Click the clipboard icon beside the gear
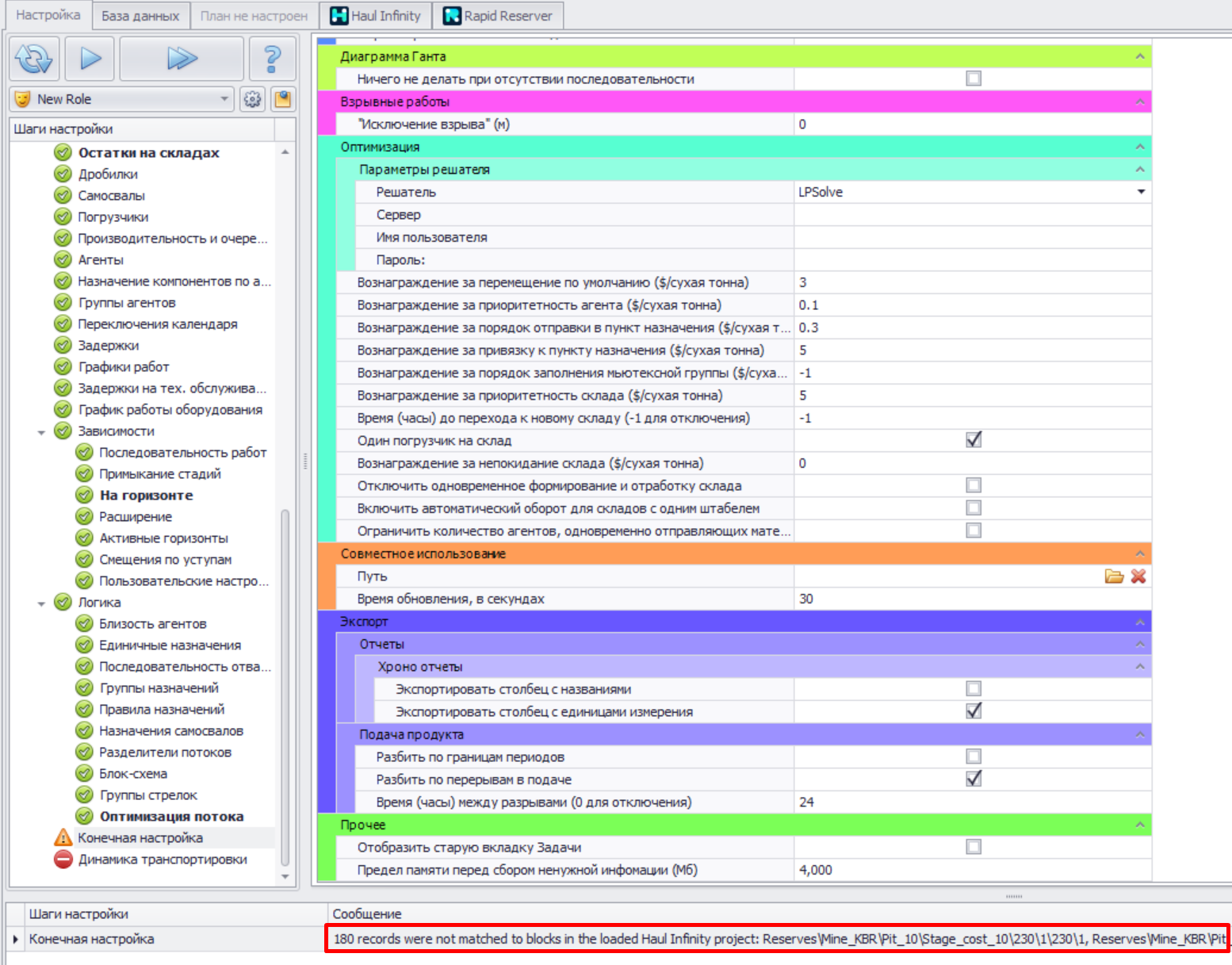The width and height of the screenshot is (1232, 965). click(x=282, y=99)
